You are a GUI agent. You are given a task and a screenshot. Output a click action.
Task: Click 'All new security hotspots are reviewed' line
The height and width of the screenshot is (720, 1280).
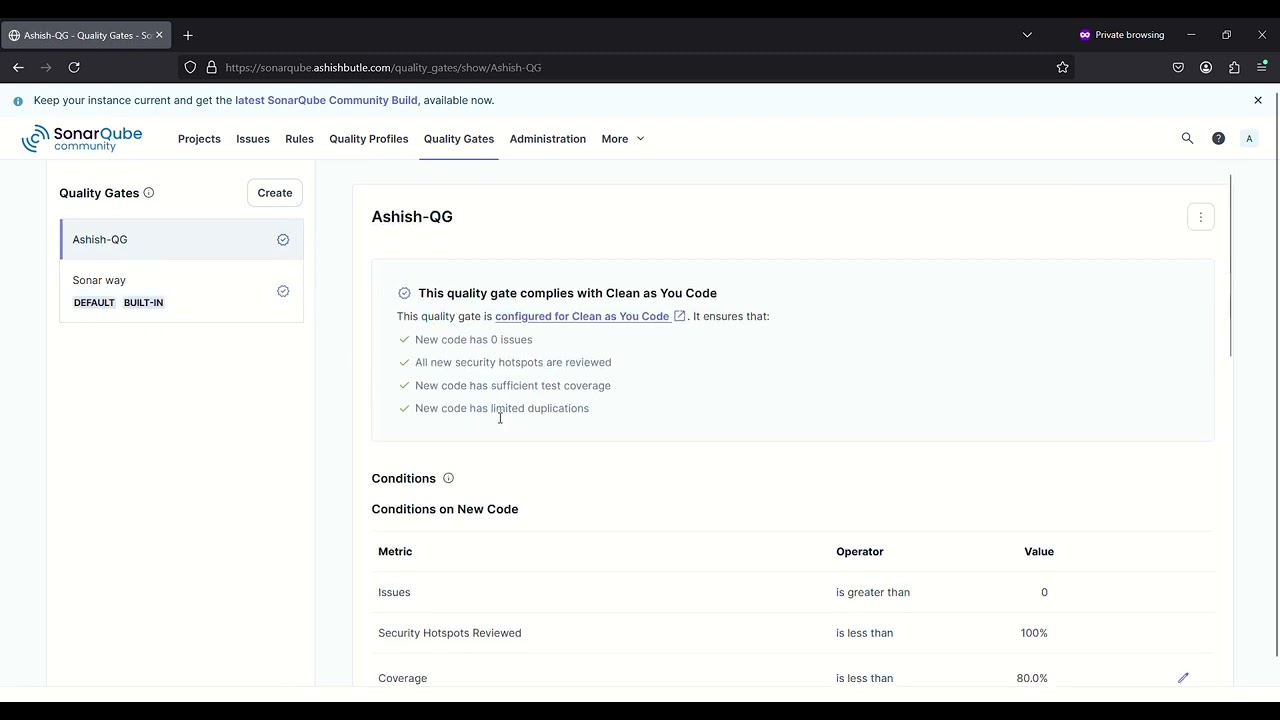pyautogui.click(x=513, y=363)
